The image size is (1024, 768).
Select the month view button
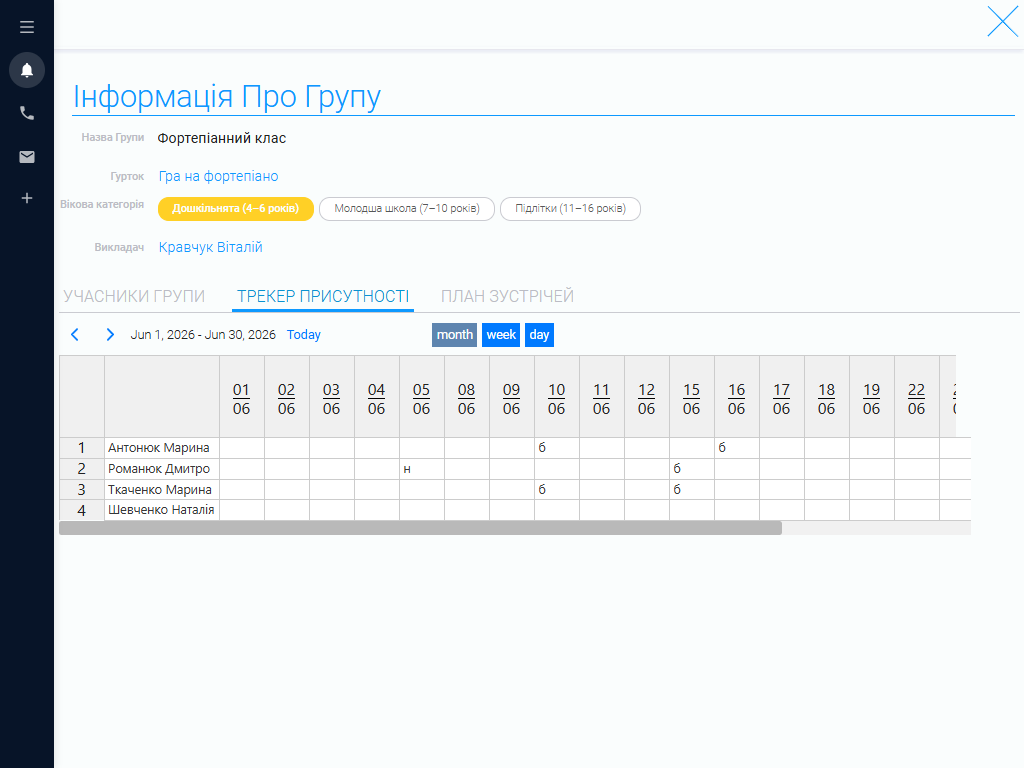[455, 335]
